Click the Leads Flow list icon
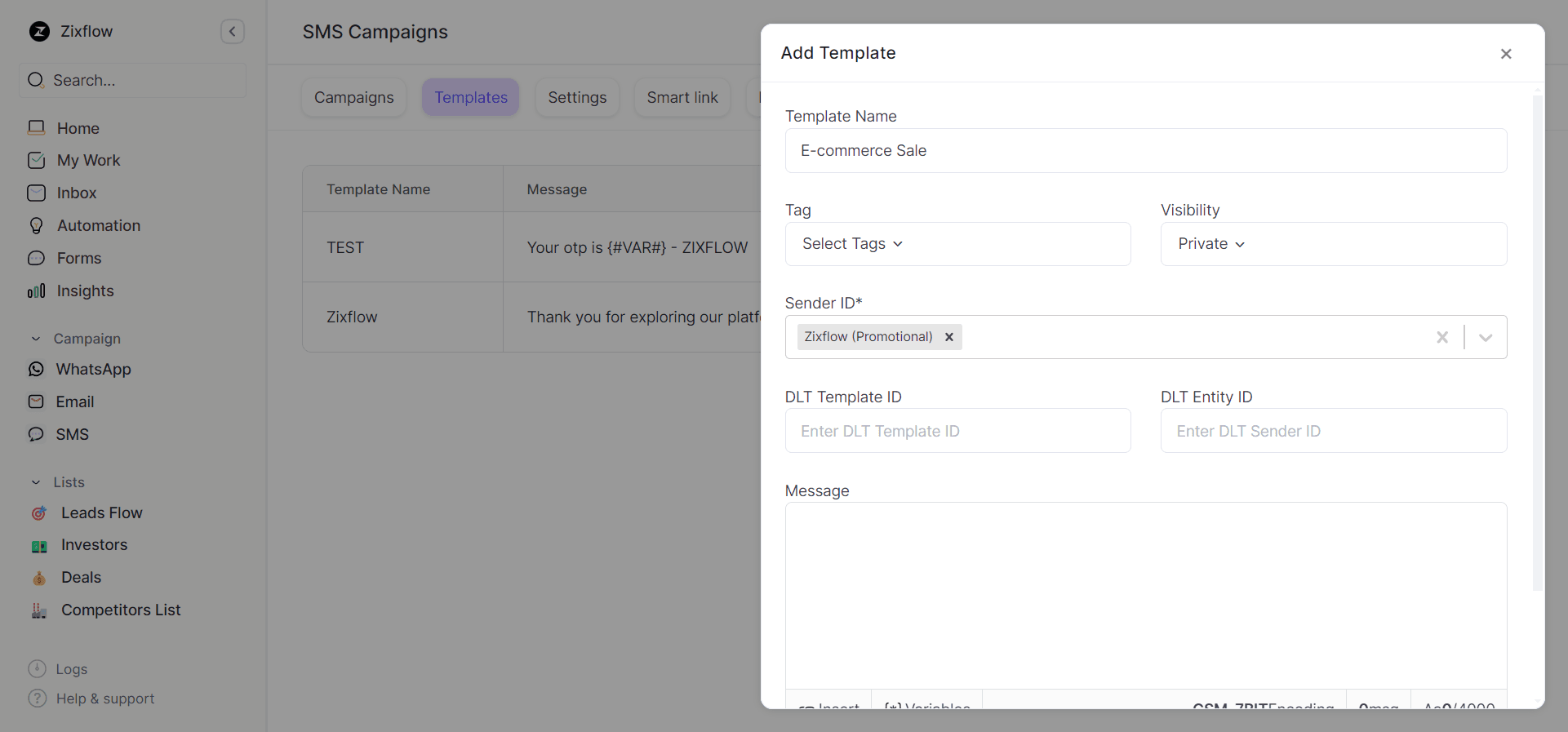1568x732 pixels. [39, 513]
